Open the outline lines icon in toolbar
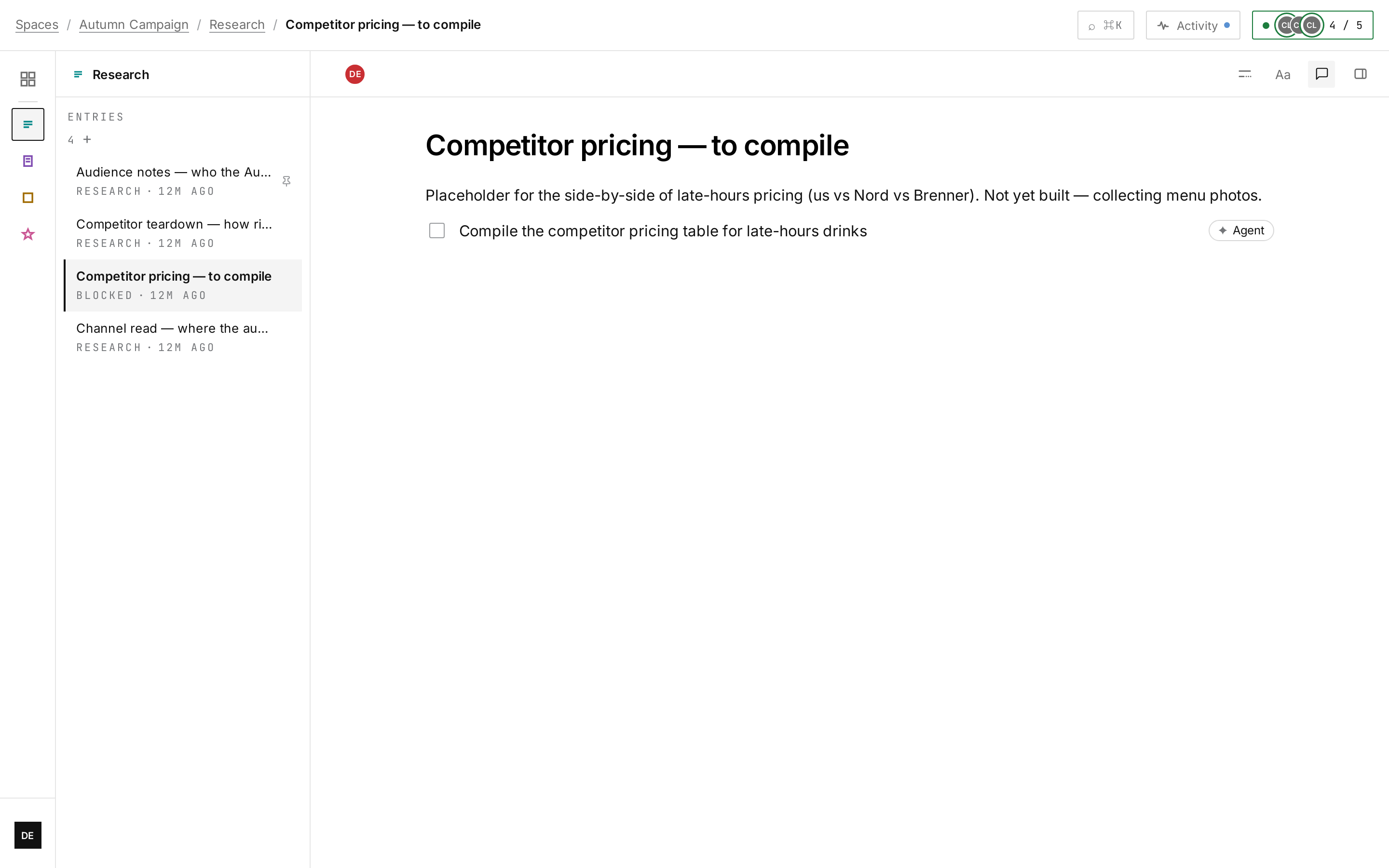This screenshot has height=868, width=1389. coord(1244,74)
